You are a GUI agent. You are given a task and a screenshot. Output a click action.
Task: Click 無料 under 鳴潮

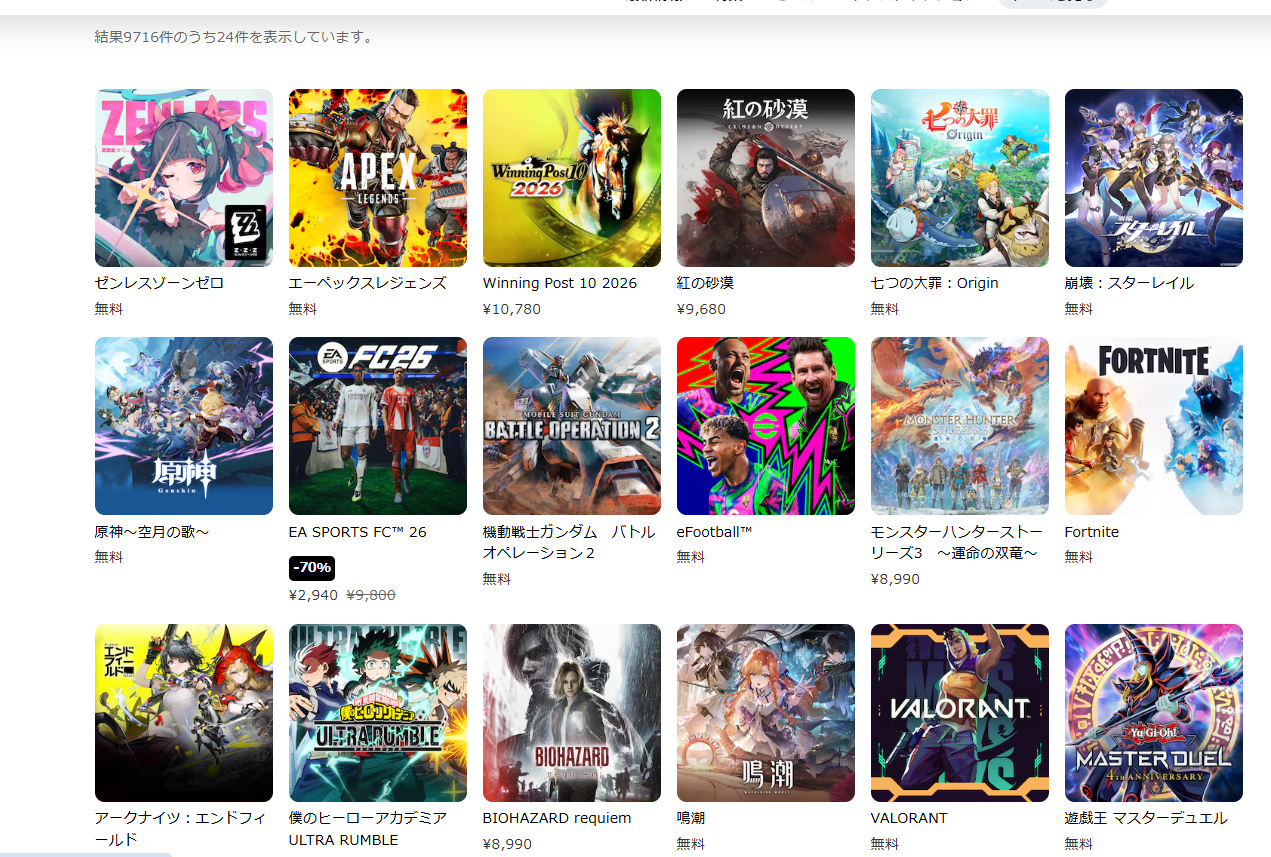(691, 844)
